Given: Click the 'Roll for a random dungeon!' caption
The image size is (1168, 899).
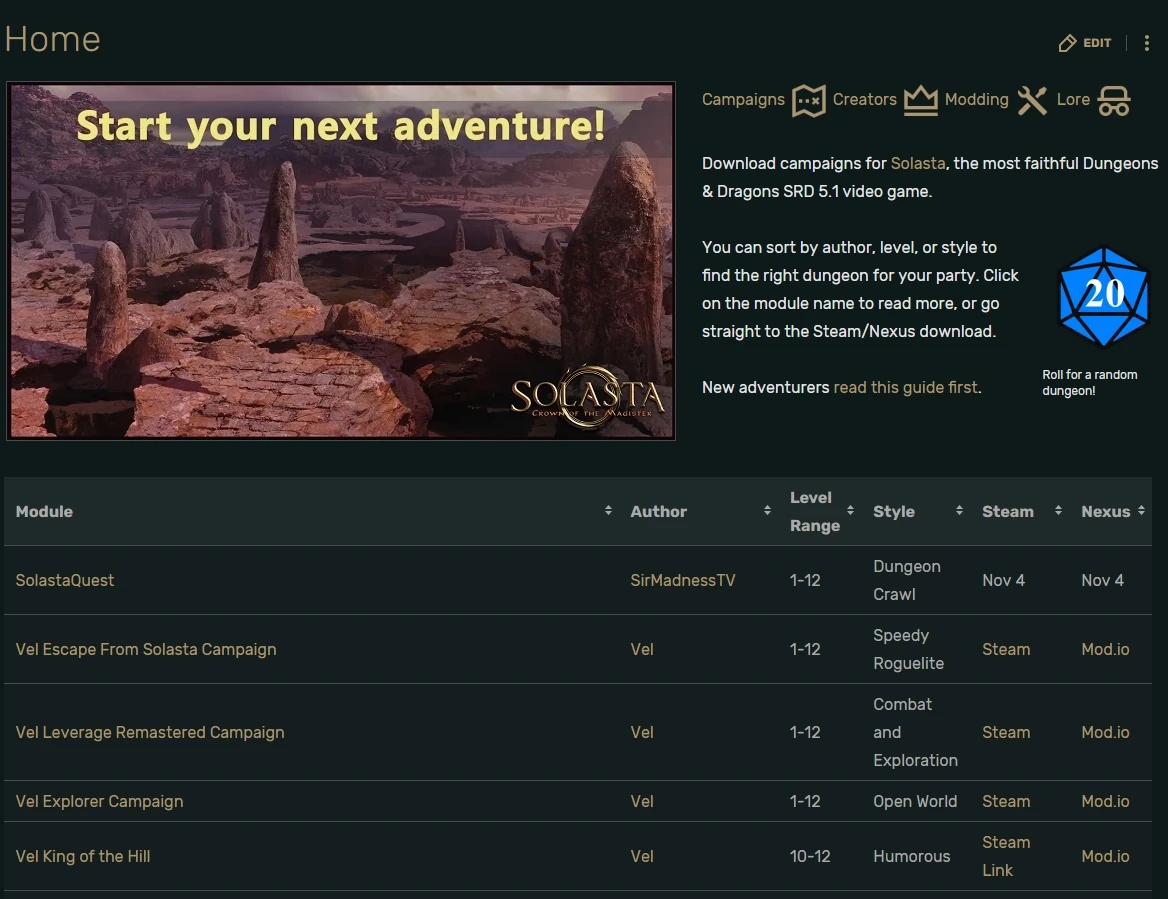Looking at the screenshot, I should tap(1089, 383).
